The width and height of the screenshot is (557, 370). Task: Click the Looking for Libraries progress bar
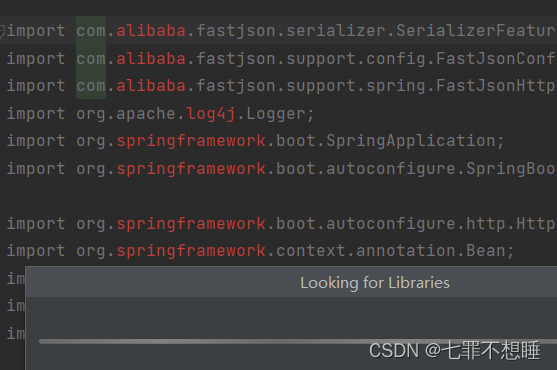[x=298, y=341]
